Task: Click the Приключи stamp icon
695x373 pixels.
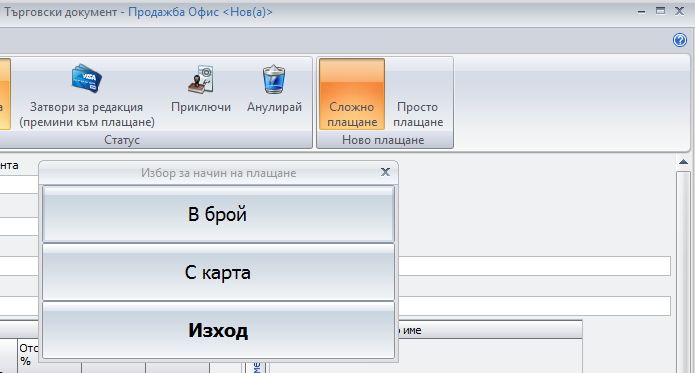Action: tap(201, 79)
